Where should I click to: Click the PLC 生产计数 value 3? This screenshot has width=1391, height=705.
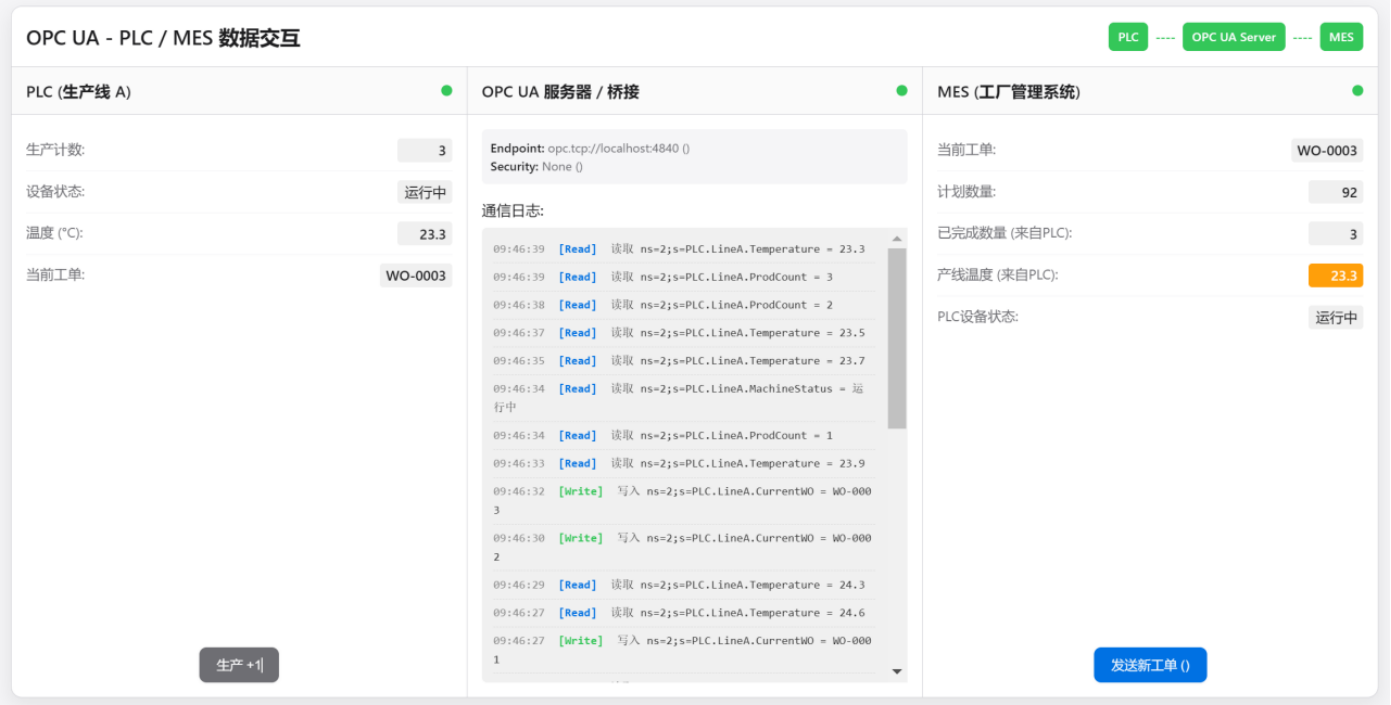coord(425,150)
